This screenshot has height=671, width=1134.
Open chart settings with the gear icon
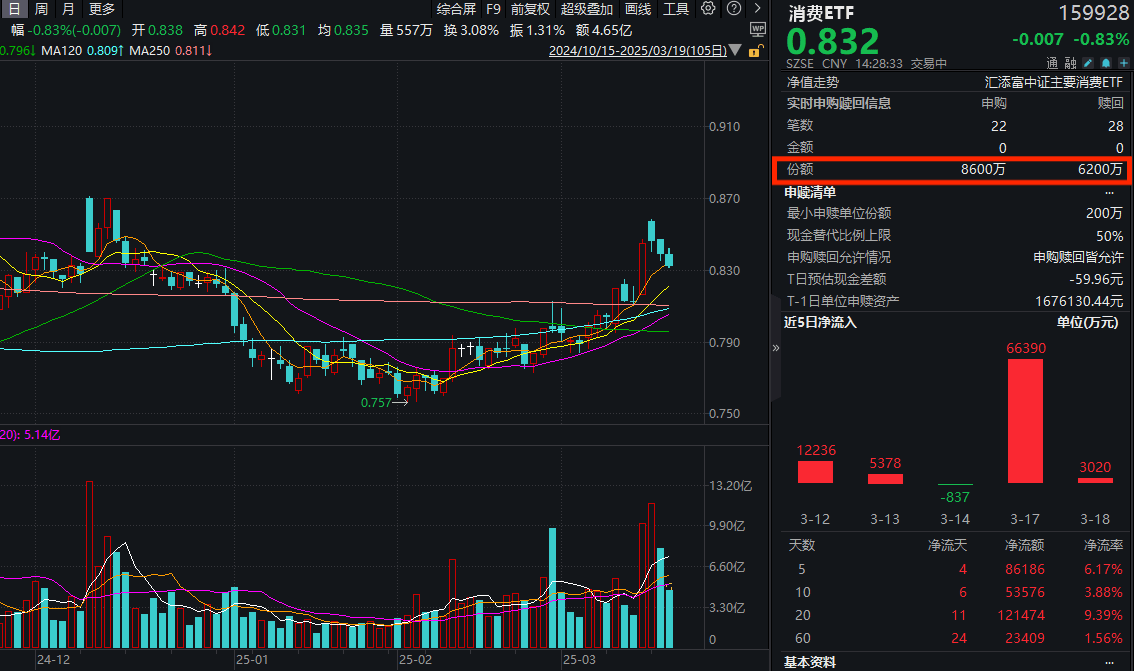tap(707, 8)
